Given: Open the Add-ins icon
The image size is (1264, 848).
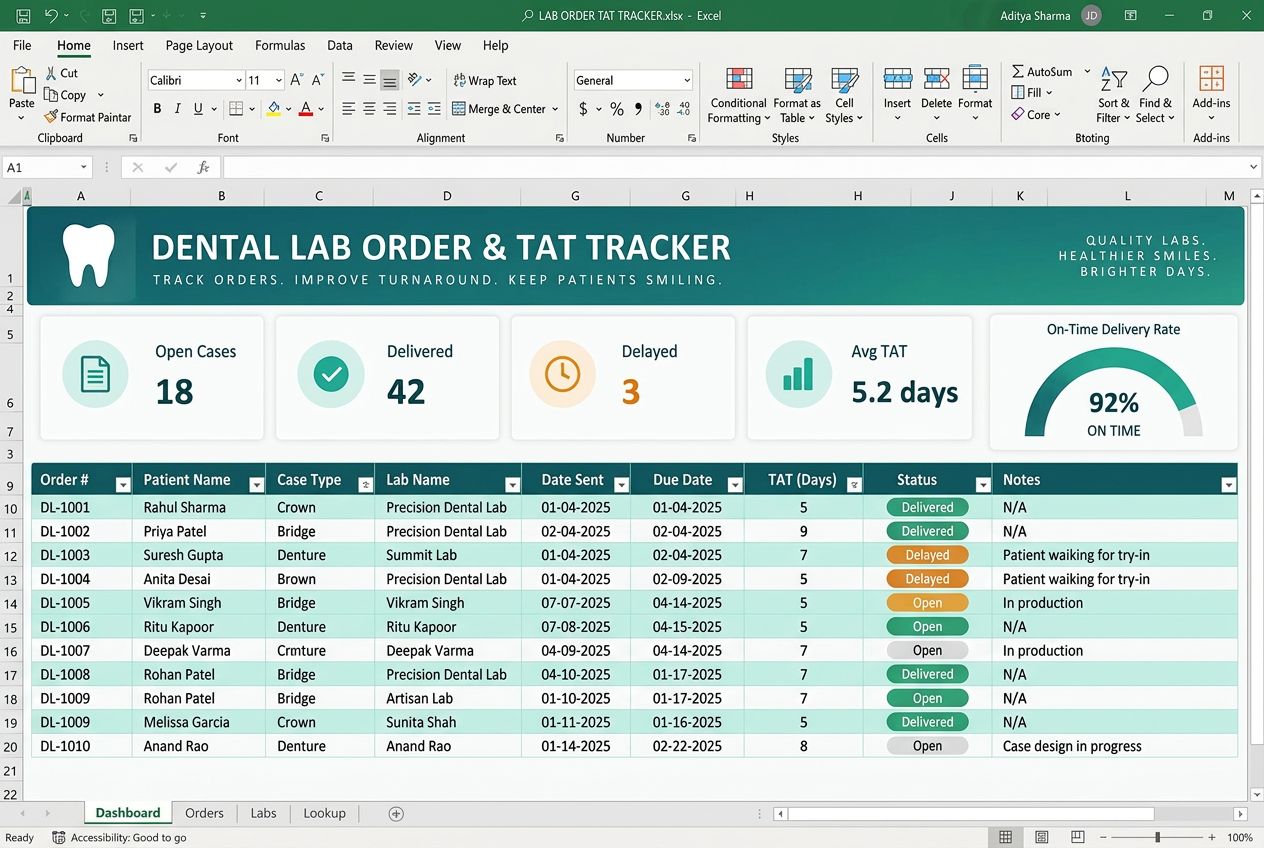Looking at the screenshot, I should point(1211,80).
